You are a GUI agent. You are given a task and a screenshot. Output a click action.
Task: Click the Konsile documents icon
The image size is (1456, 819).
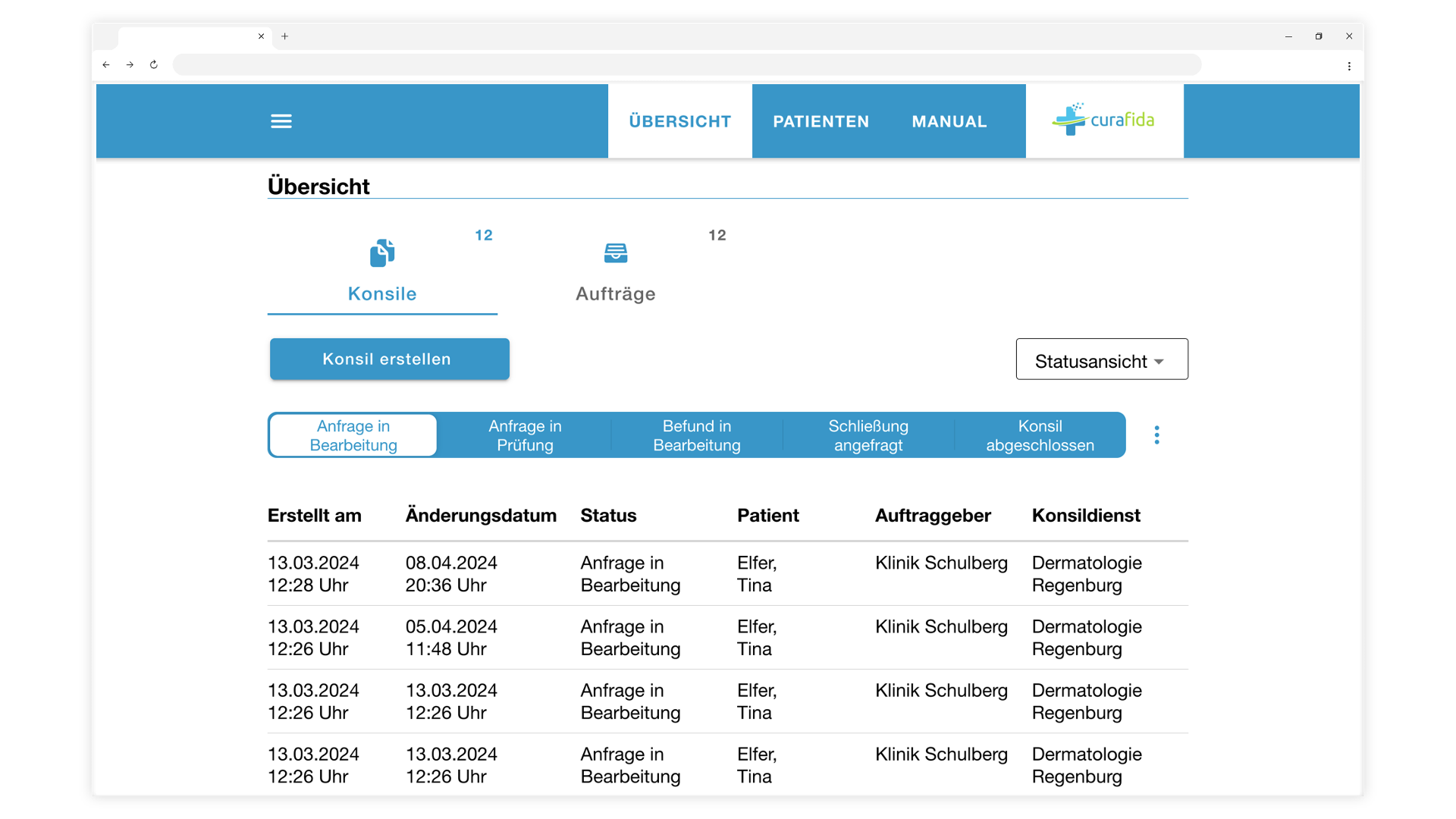382,253
